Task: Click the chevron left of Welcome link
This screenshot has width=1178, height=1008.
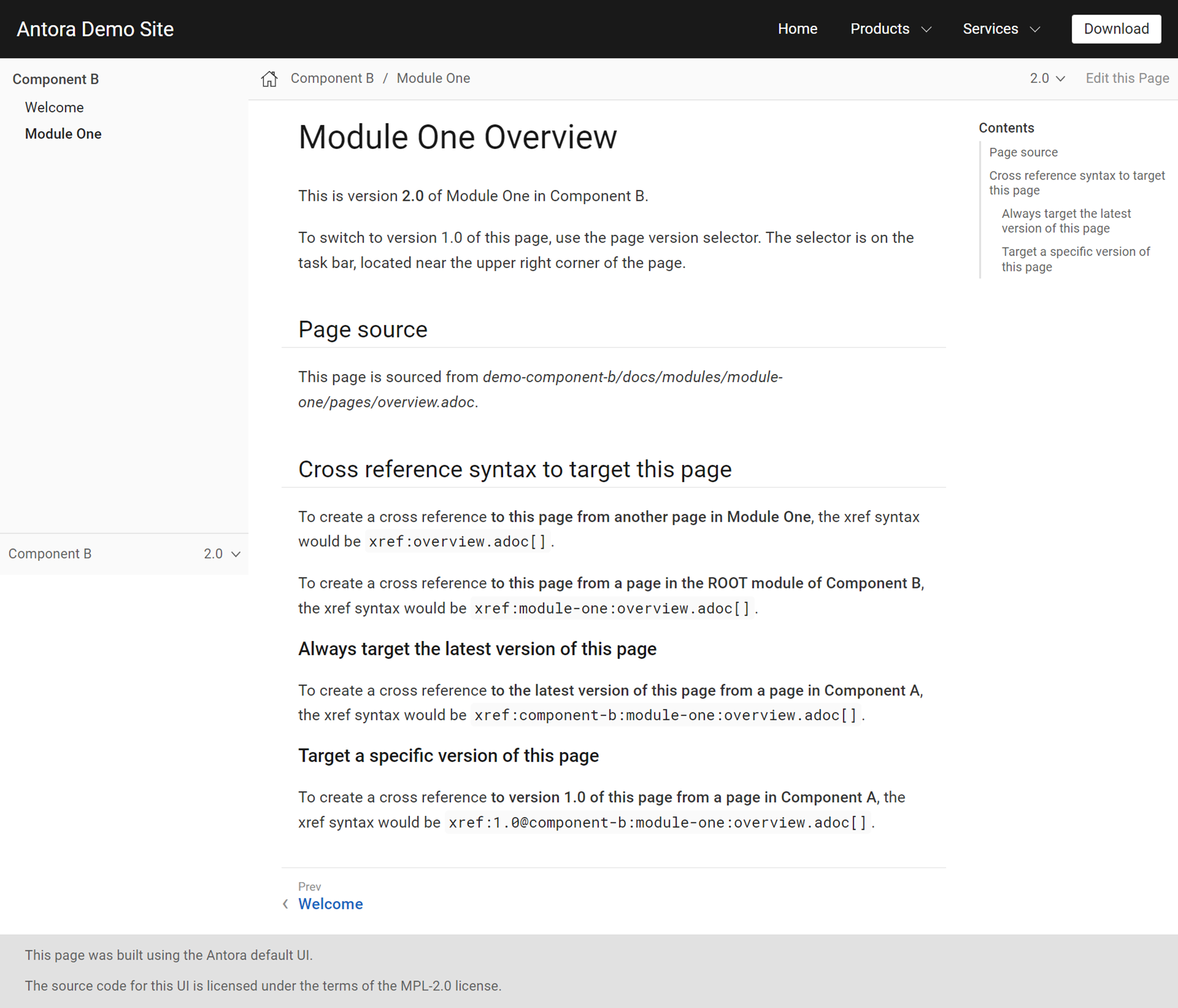Action: (285, 904)
